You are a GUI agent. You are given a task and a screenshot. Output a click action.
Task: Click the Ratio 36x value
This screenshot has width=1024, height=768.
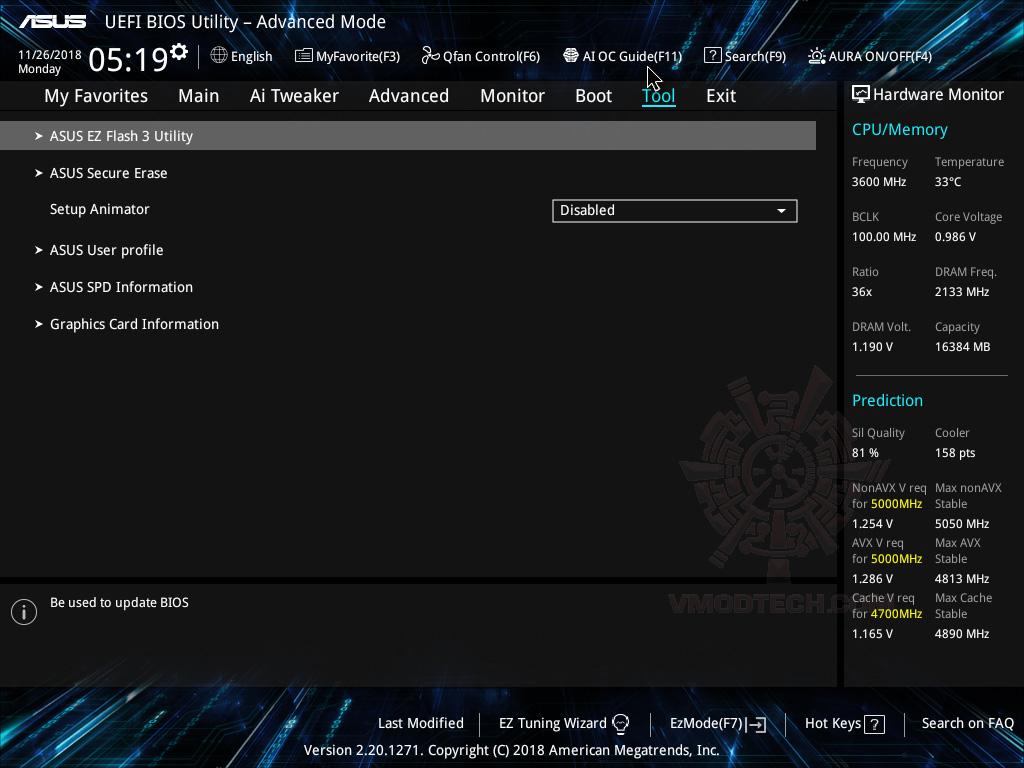[x=861, y=292]
